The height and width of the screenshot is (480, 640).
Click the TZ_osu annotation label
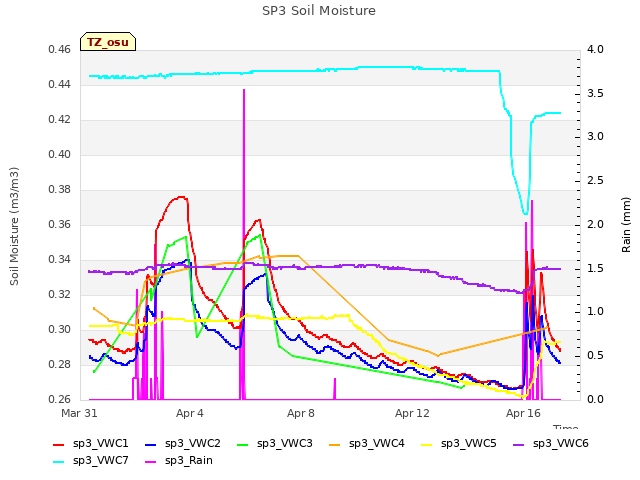point(108,42)
